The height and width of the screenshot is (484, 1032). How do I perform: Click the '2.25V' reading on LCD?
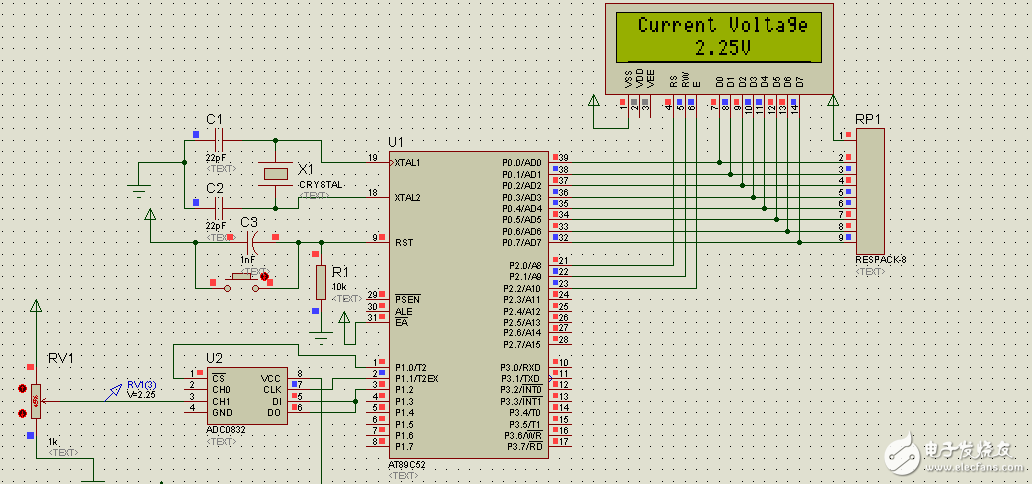[x=723, y=47]
